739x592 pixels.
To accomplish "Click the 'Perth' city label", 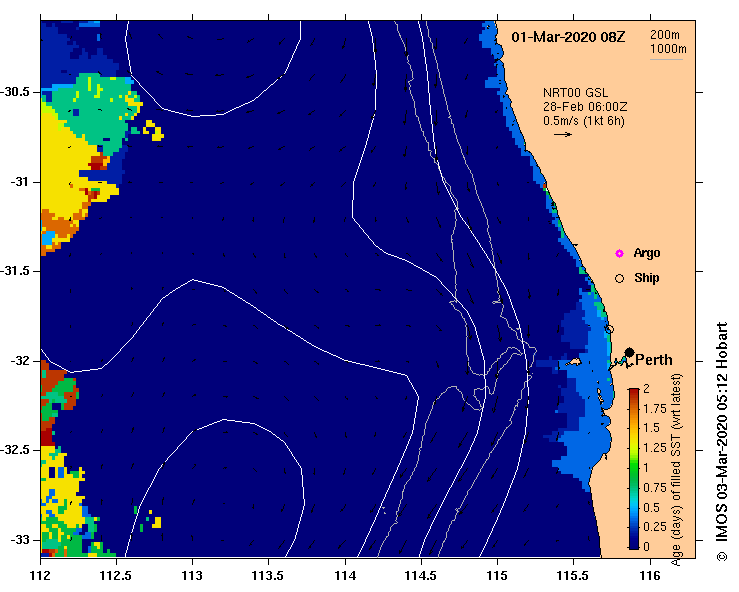I will point(654,360).
